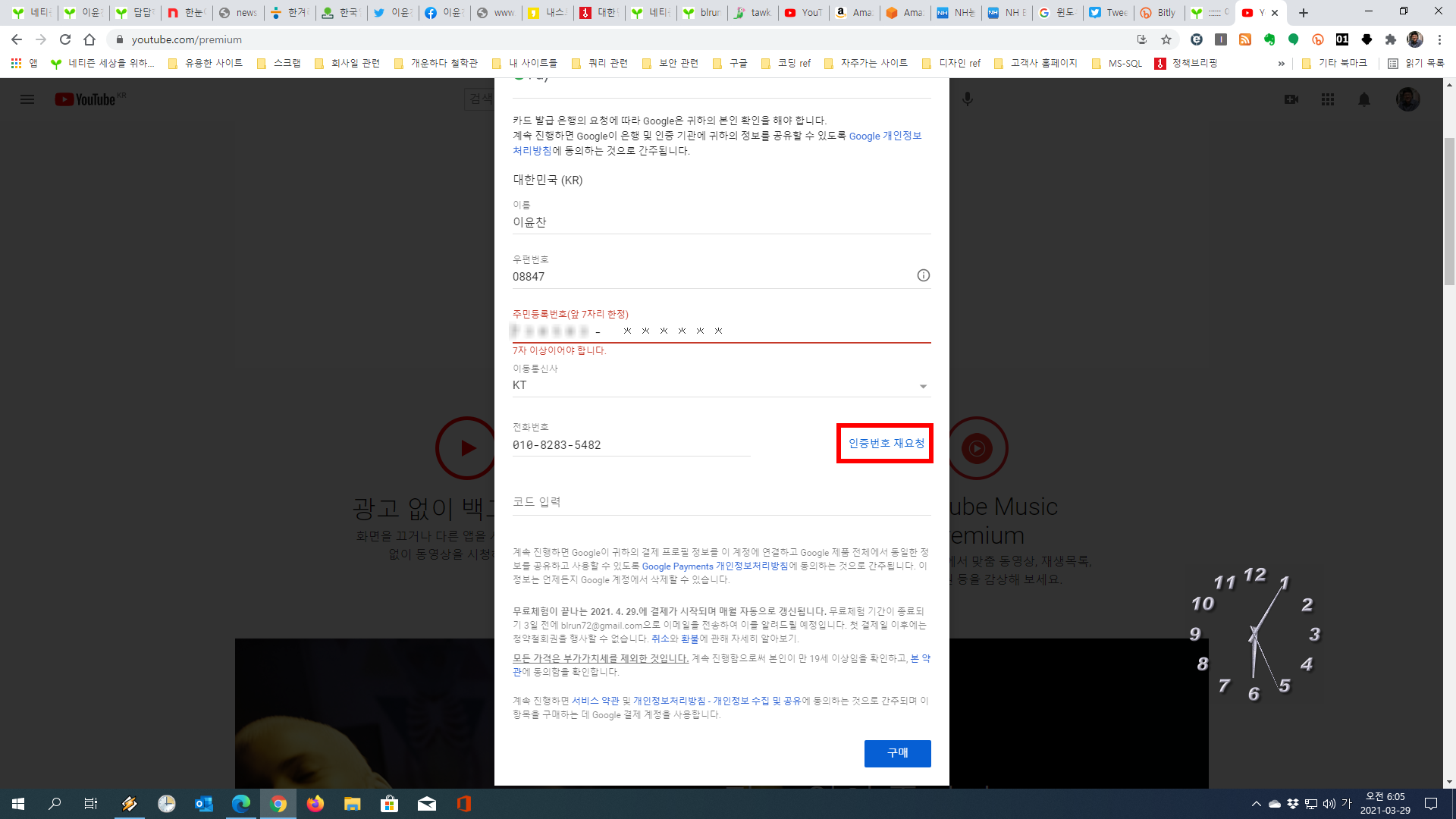The height and width of the screenshot is (819, 1456).
Task: Open the 회사일 관련 bookmark folder
Action: (347, 64)
